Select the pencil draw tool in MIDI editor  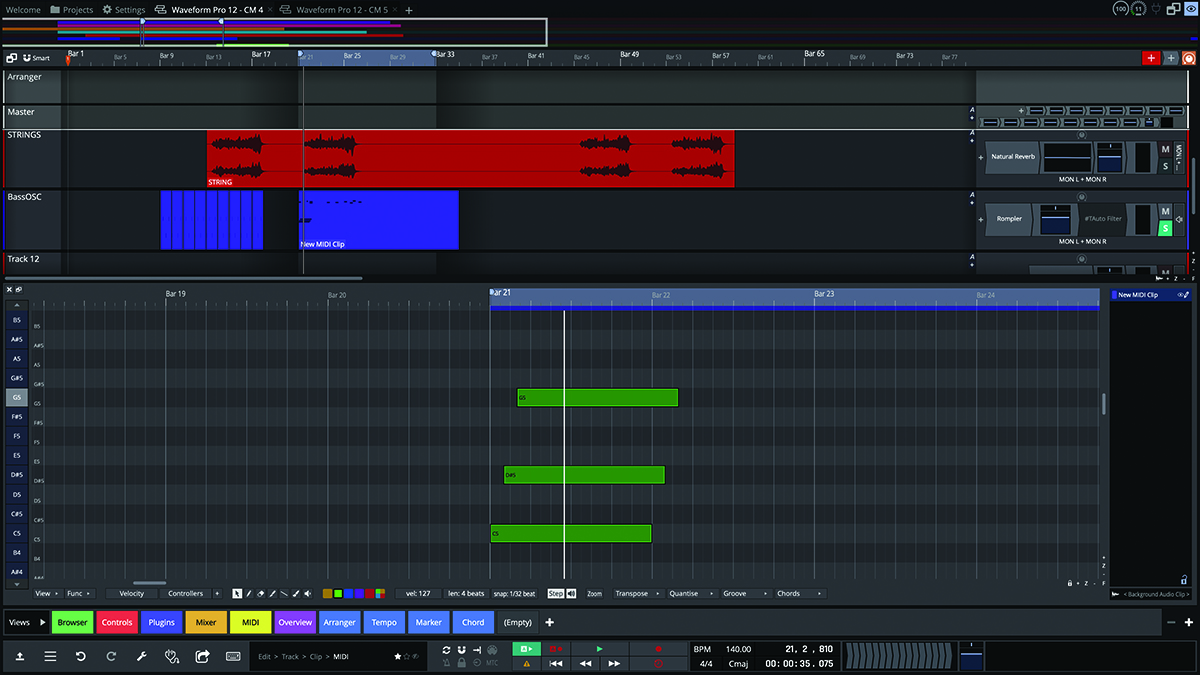click(x=249, y=594)
